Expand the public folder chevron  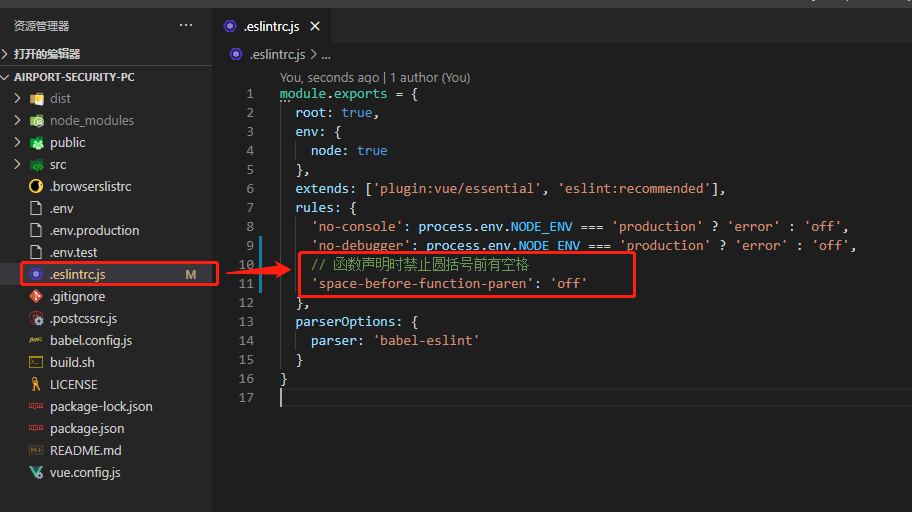(17, 143)
